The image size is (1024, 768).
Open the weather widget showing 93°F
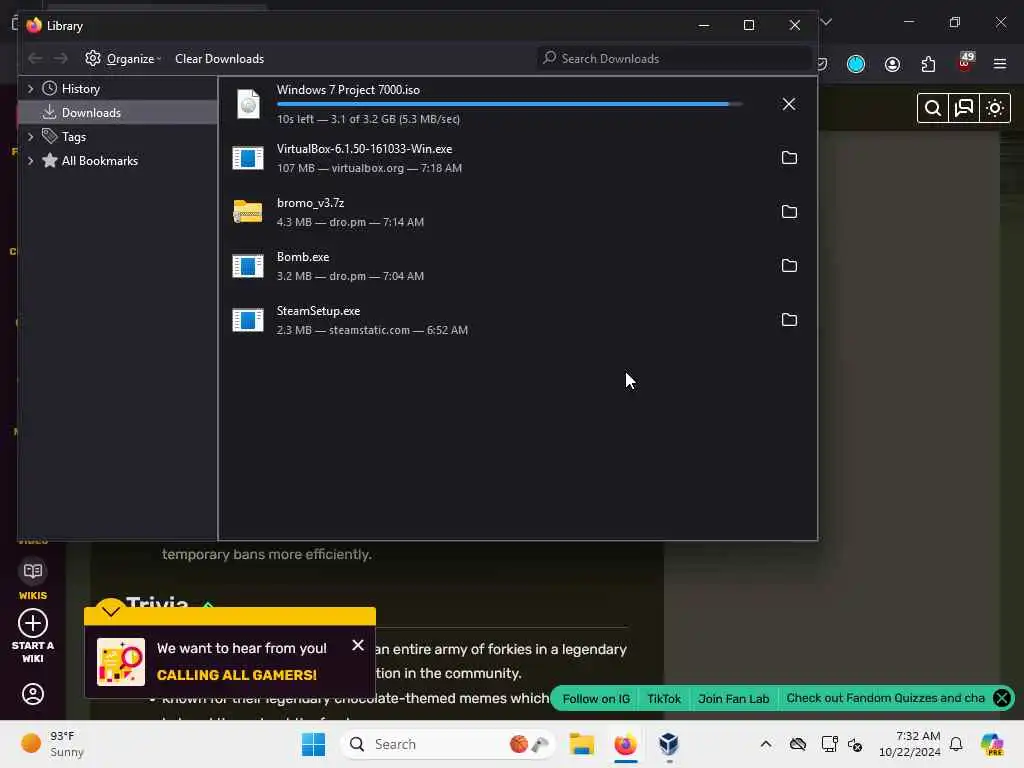[x=52, y=744]
